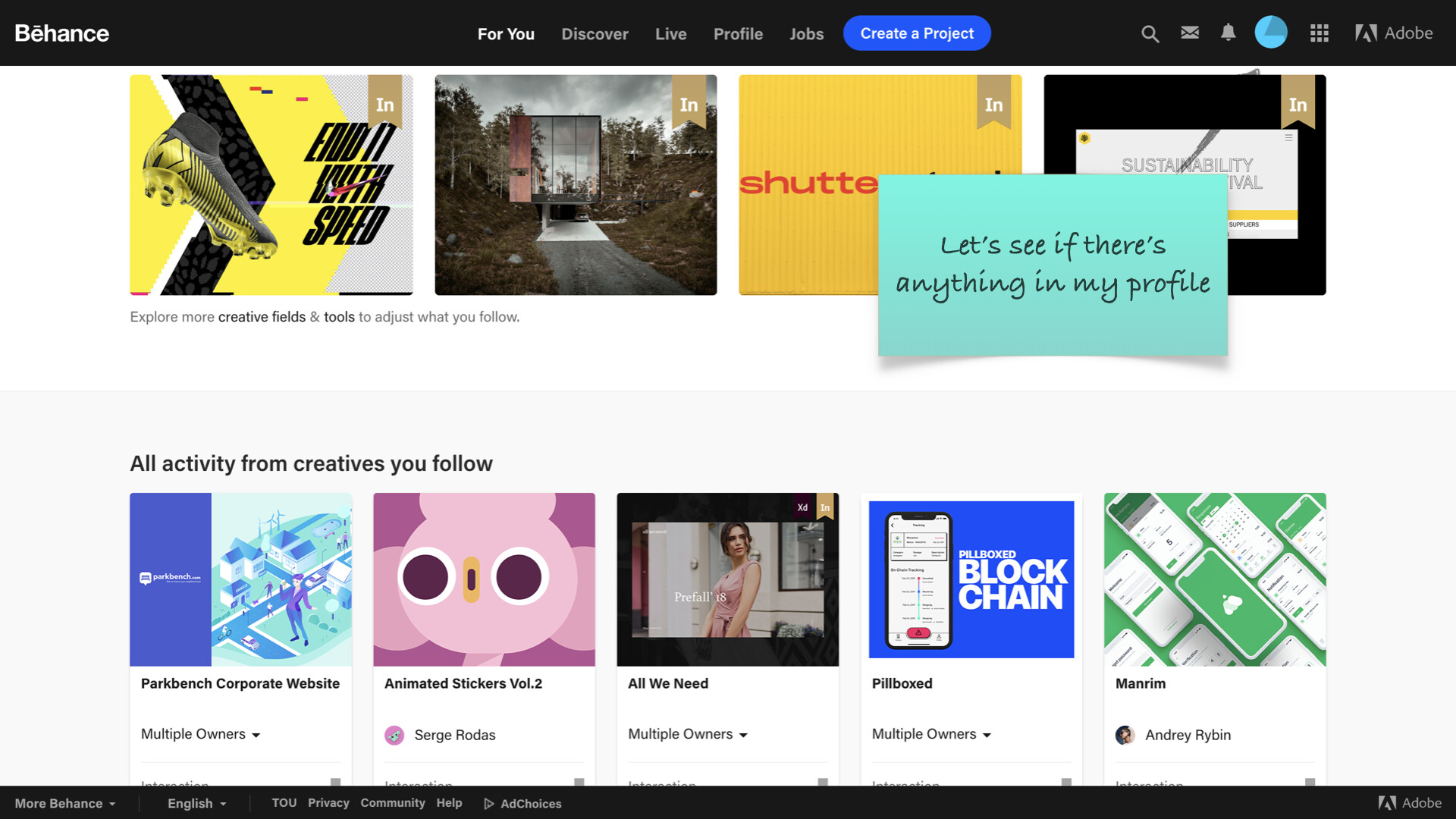Go to the Discover tab
Viewport: 1456px width, 819px height.
(595, 34)
